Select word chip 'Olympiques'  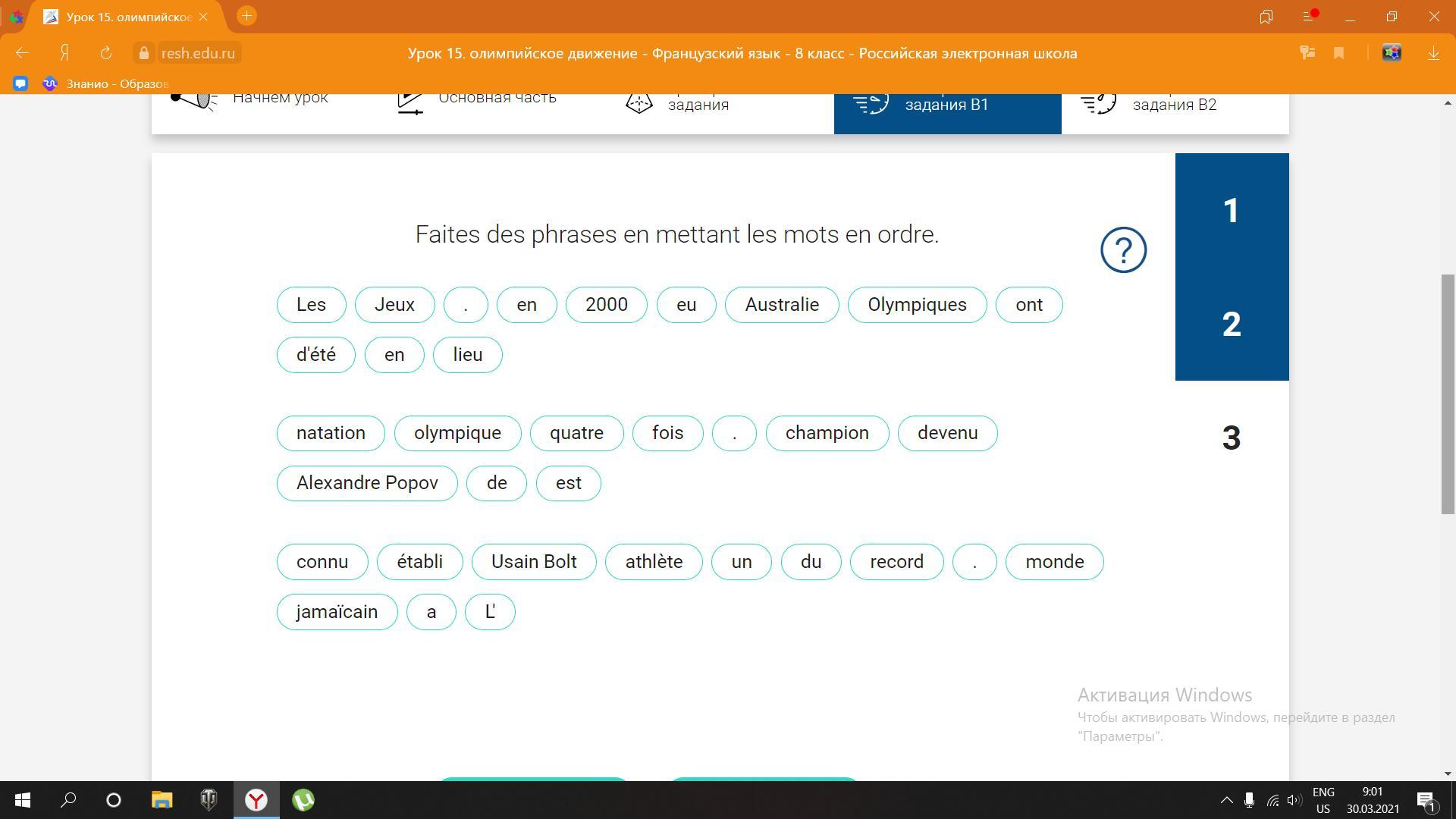click(917, 305)
